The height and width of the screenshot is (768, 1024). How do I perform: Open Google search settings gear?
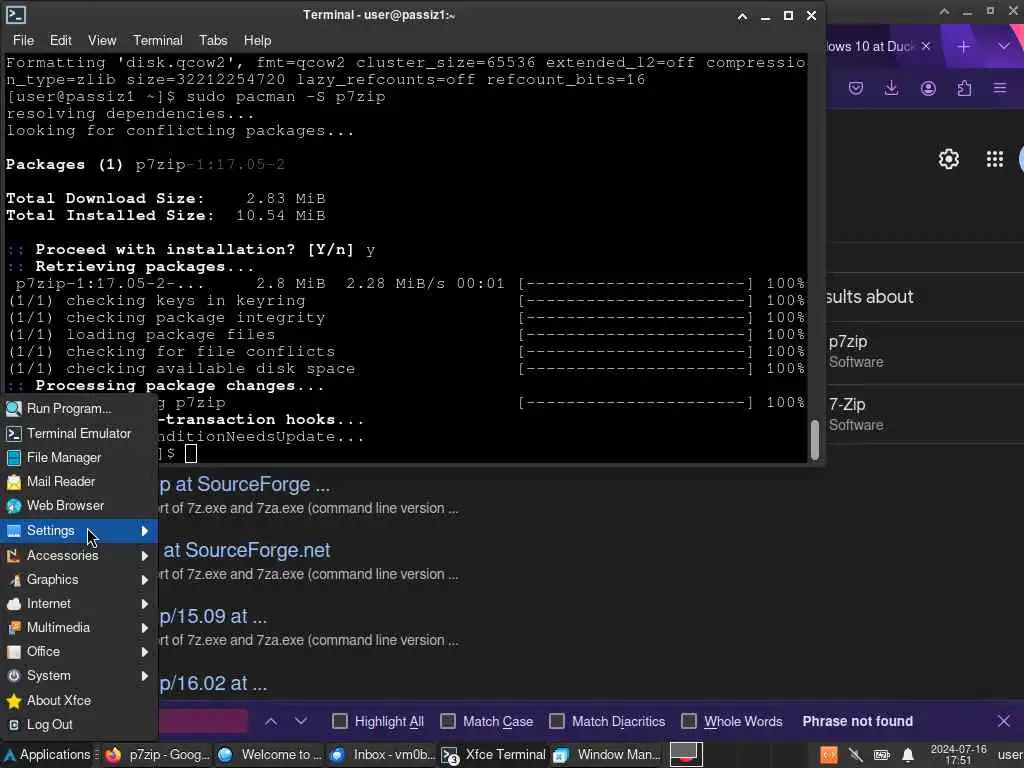[949, 159]
